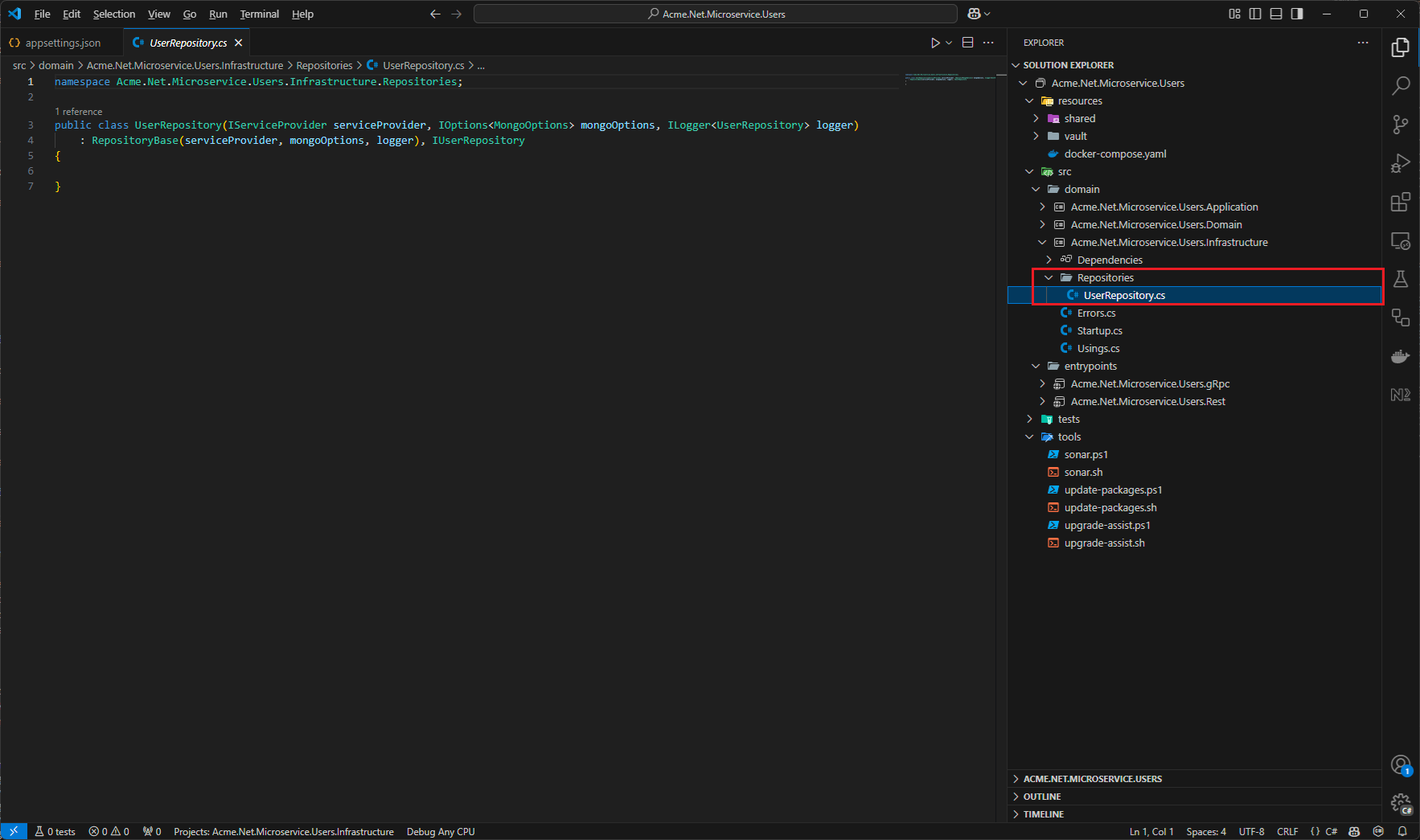Viewport: 1420px width, 840px height.
Task: Expand the shared folder
Action: (x=1036, y=118)
